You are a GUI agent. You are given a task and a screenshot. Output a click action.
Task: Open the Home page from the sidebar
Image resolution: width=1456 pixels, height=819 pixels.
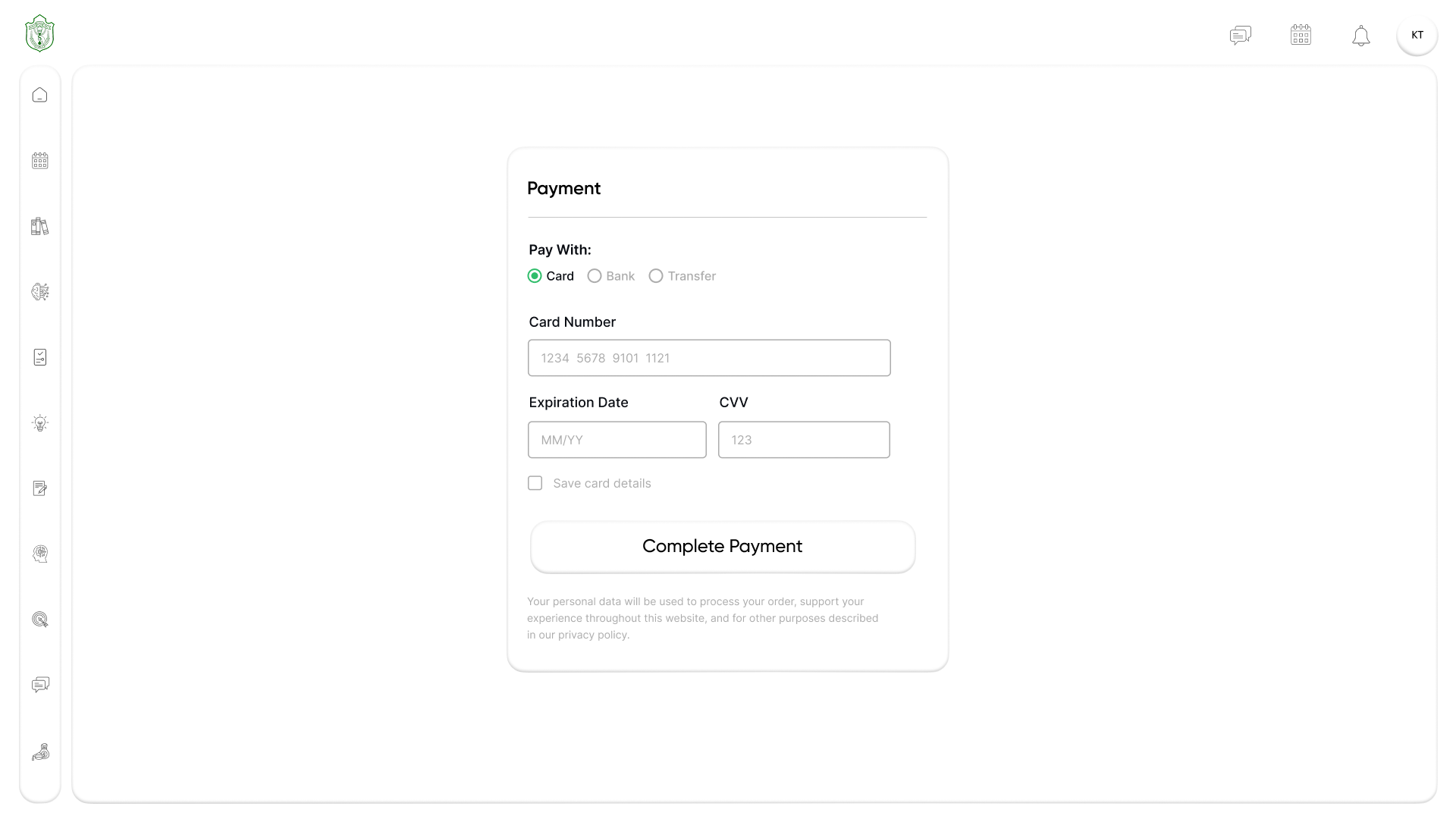pyautogui.click(x=39, y=95)
